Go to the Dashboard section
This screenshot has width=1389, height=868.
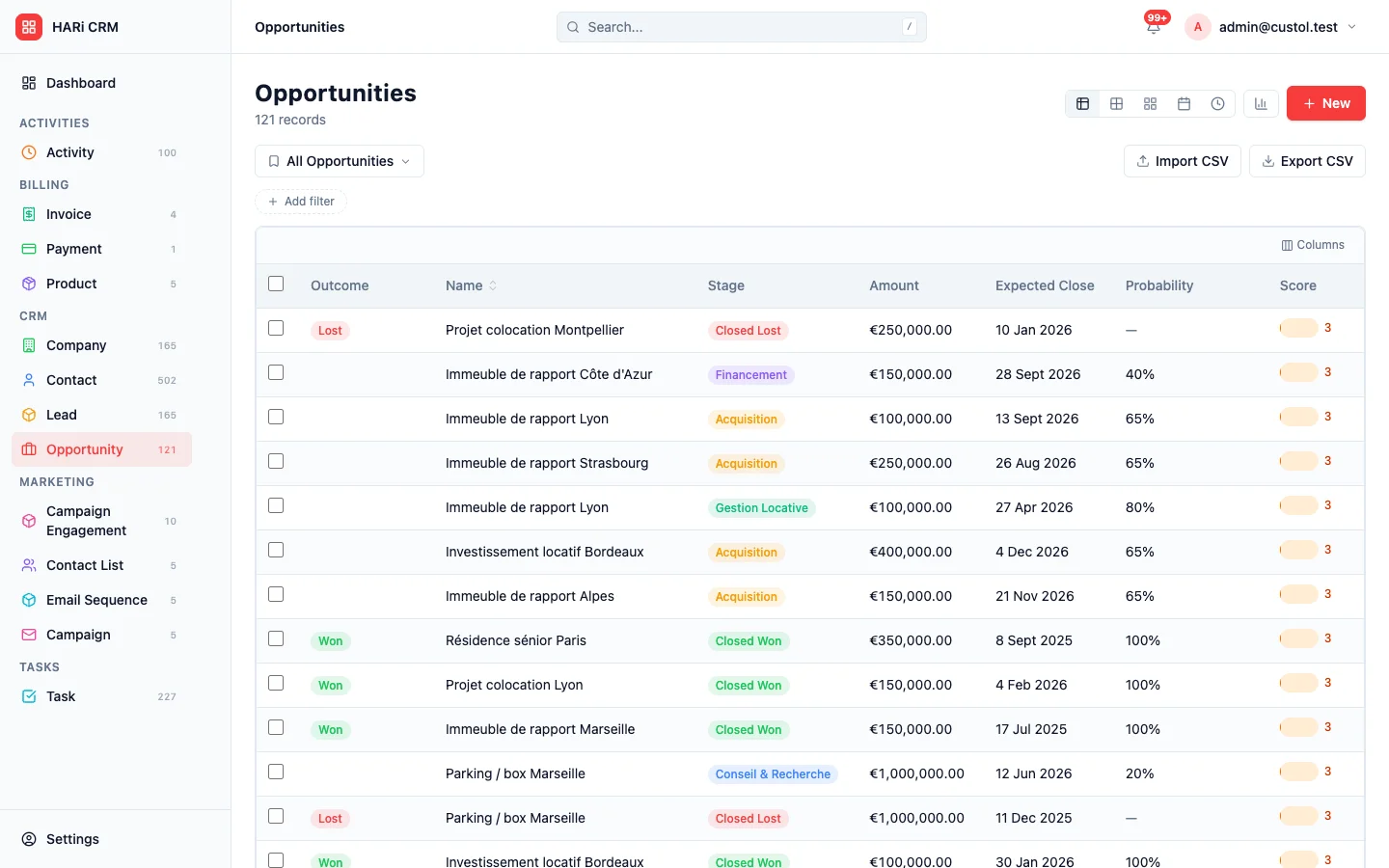point(80,83)
